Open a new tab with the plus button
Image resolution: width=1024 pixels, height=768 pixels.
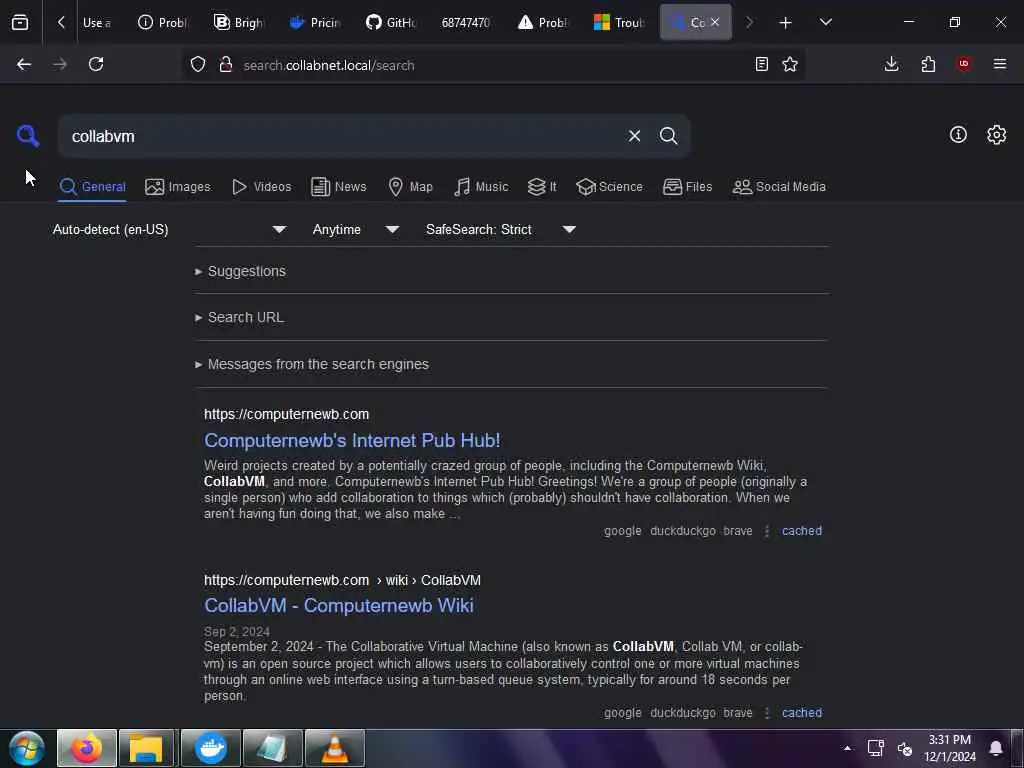786,23
